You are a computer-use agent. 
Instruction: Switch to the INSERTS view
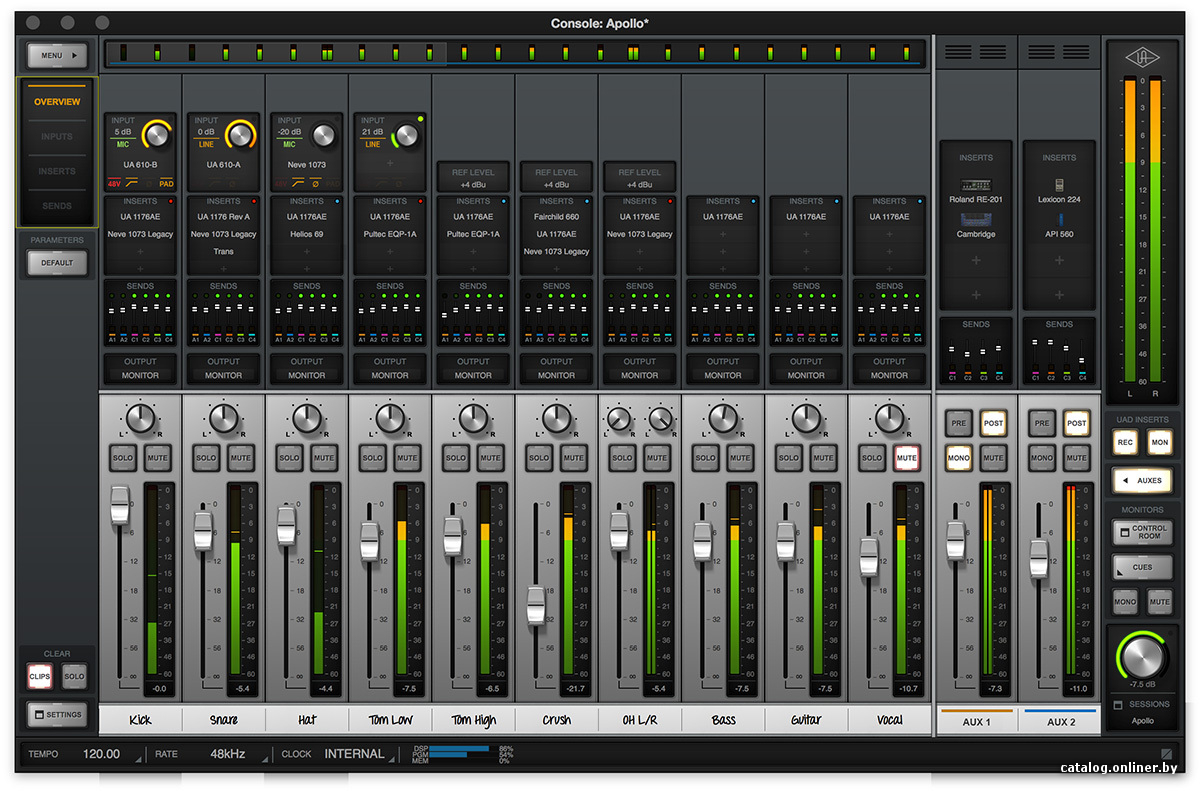(57, 171)
